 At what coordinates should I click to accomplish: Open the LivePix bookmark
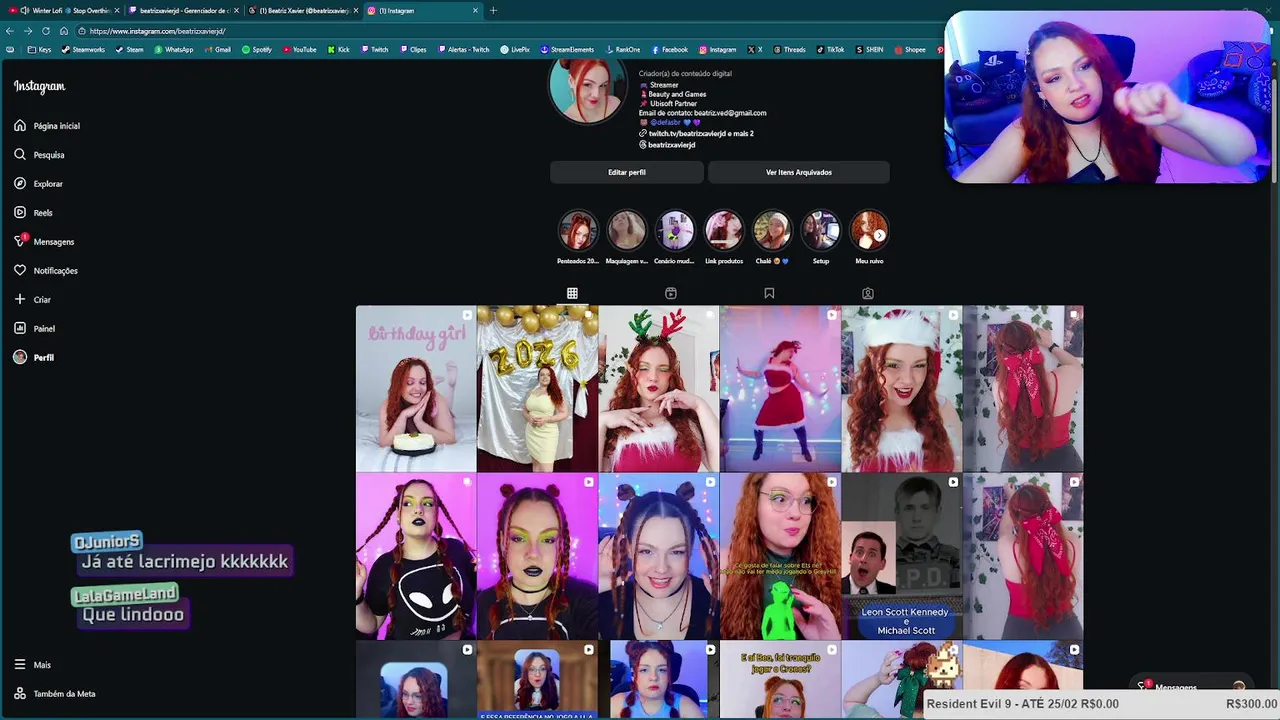(516, 49)
